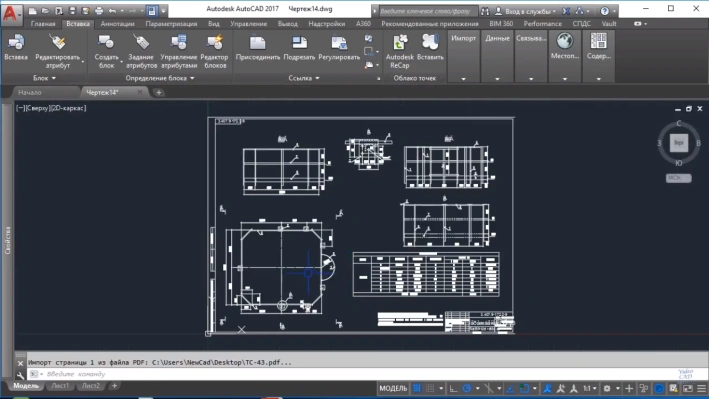Expand the Блок panel dropdown
The height and width of the screenshot is (399, 709).
(44, 78)
